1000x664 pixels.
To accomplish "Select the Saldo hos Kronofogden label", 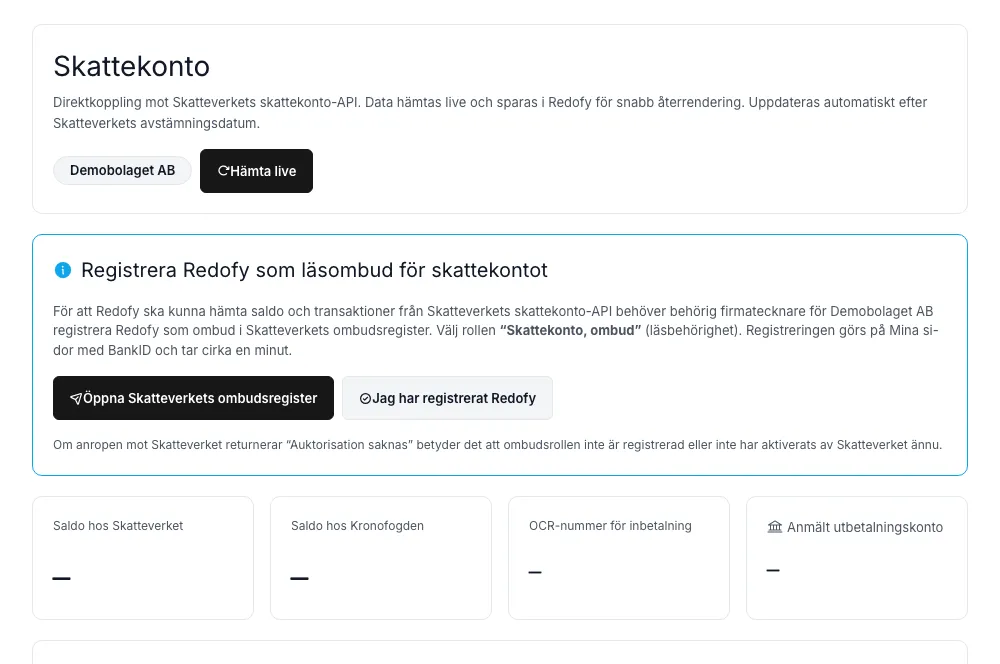I will click(357, 526).
